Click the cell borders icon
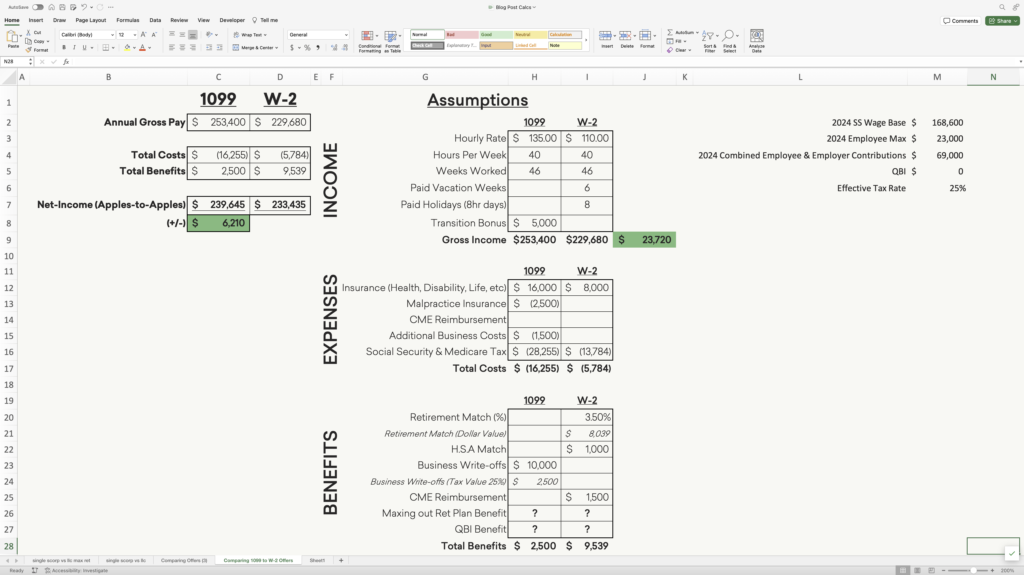The height and width of the screenshot is (575, 1024). (106, 48)
